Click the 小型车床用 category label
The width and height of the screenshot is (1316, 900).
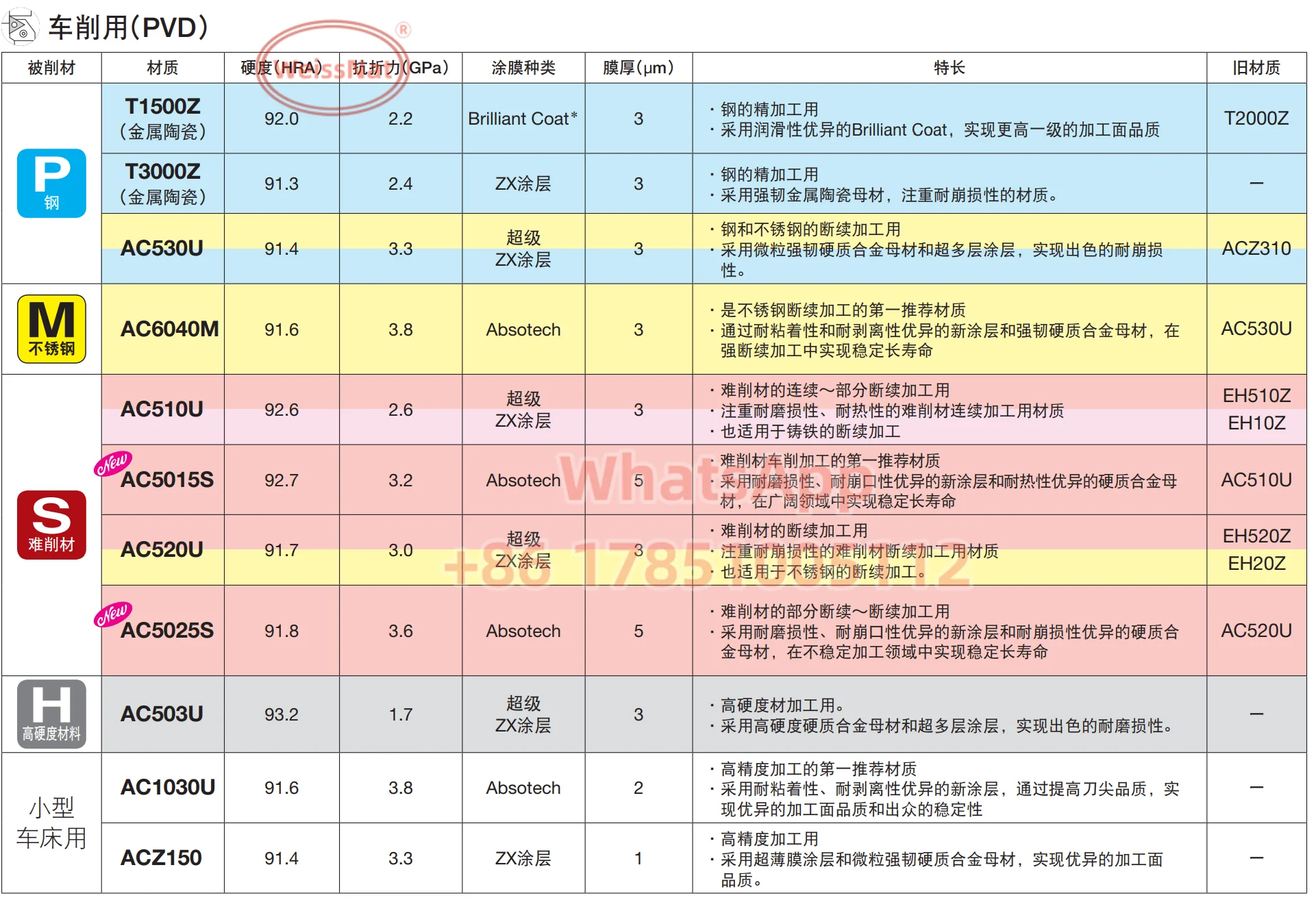pos(51,823)
